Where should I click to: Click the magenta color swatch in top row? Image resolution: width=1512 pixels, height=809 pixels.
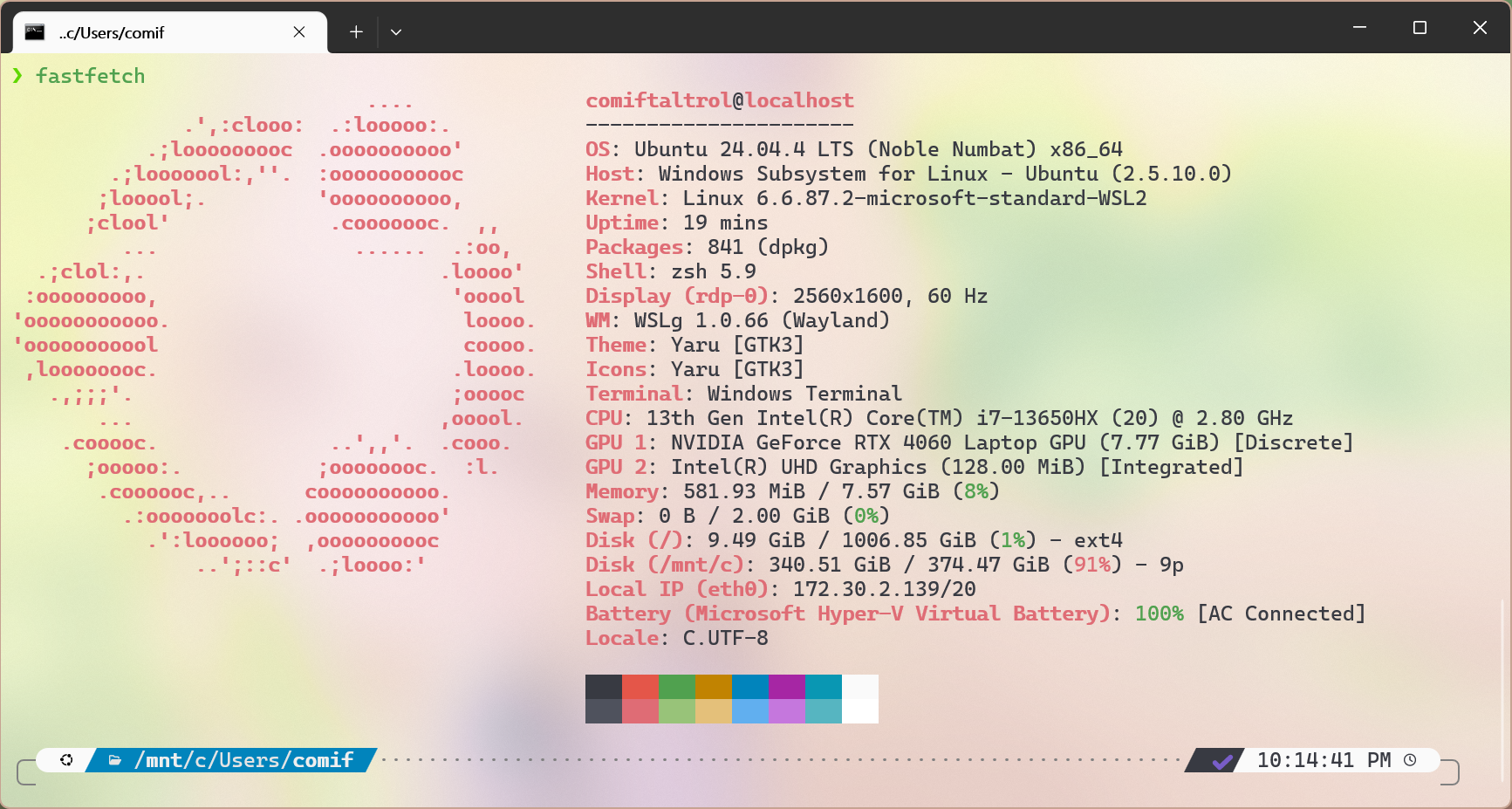tap(787, 686)
